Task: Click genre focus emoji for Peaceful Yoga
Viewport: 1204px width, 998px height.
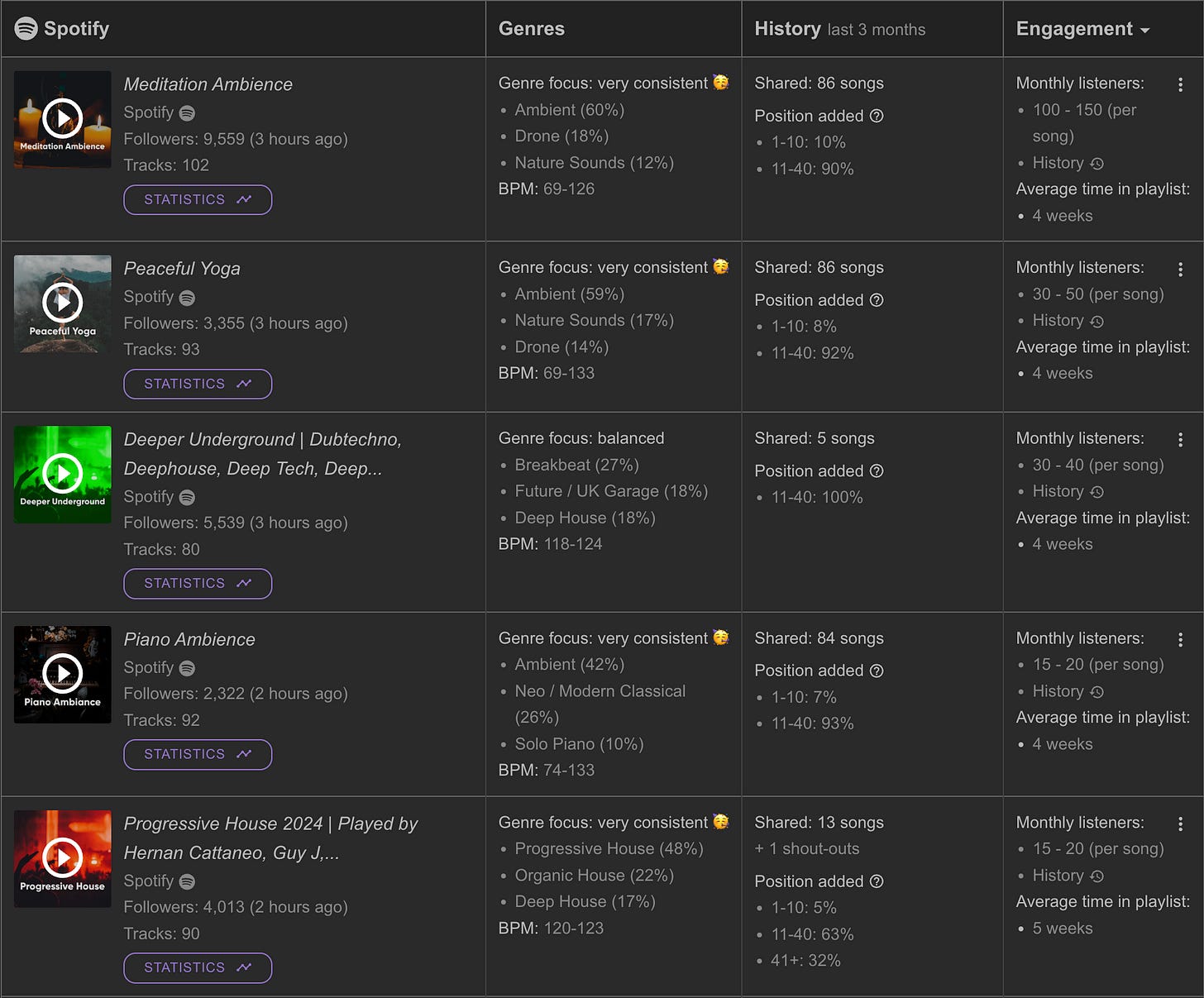Action: (721, 267)
